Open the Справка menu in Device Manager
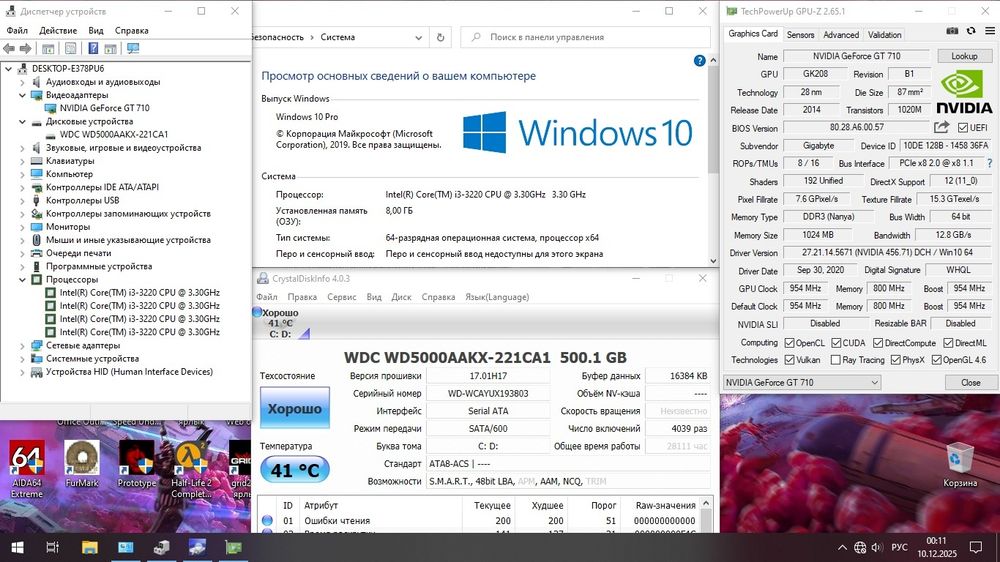Screen dimensions: 1000x562 [x=131, y=30]
